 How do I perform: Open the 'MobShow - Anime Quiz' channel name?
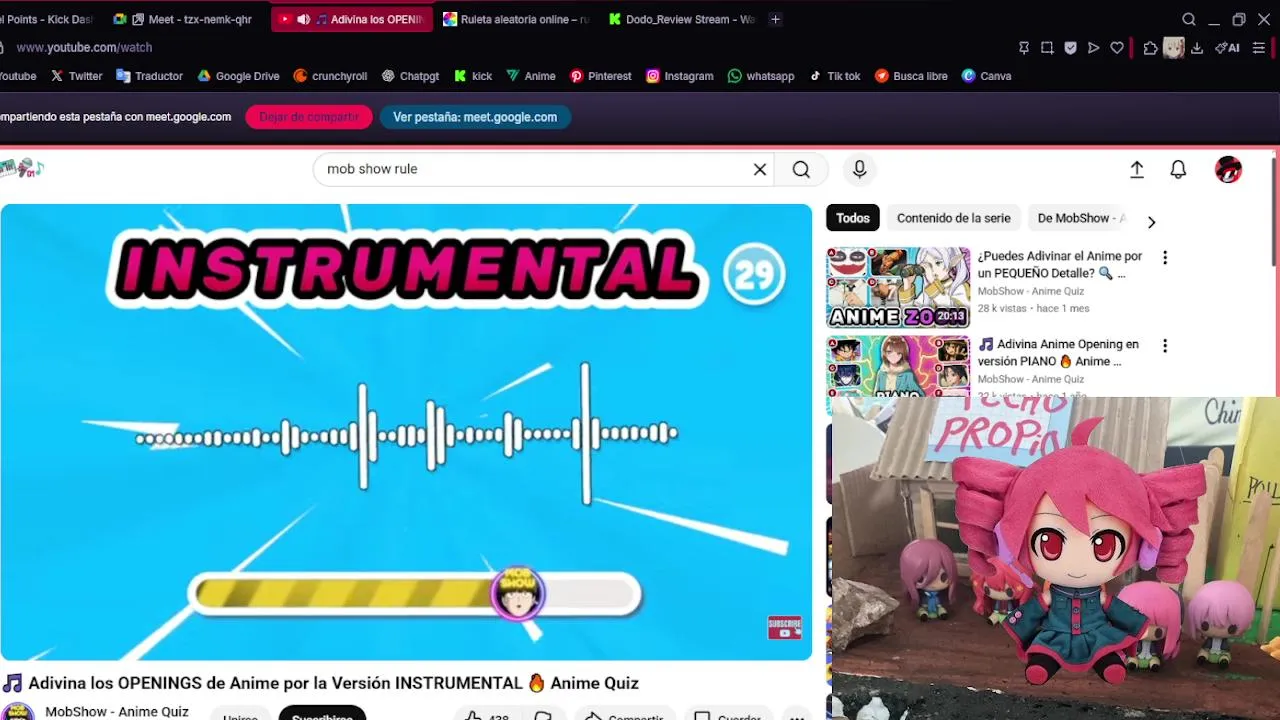(x=117, y=712)
